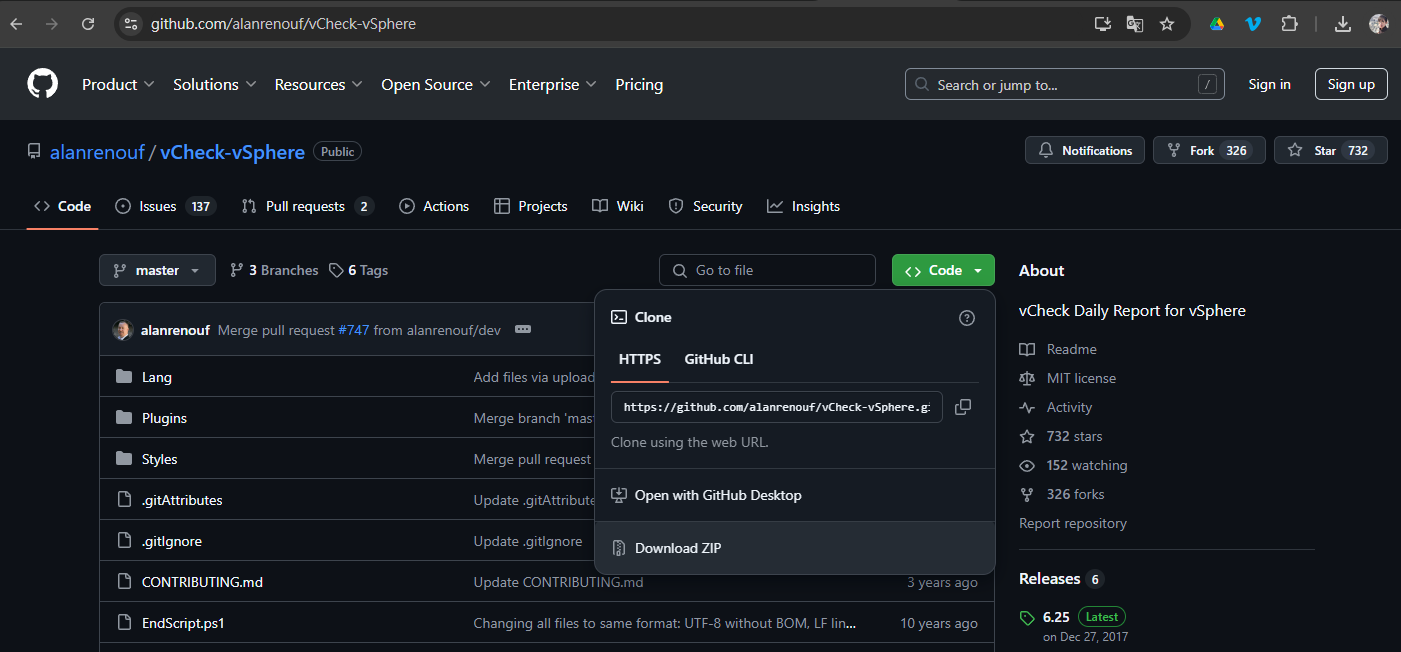Open the .gitAttributes file
Screen dimensions: 1401x652
coord(182,500)
